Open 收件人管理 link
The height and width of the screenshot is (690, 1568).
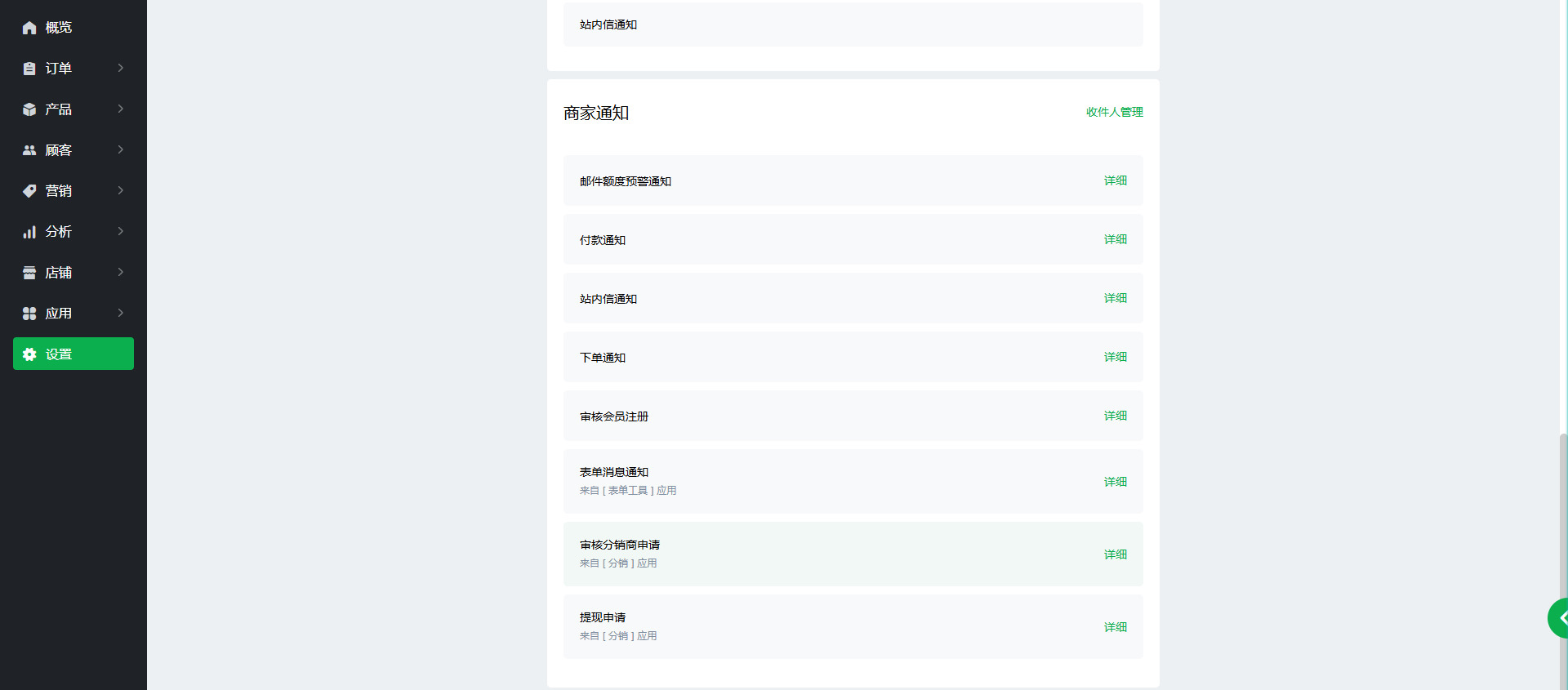click(x=1114, y=112)
